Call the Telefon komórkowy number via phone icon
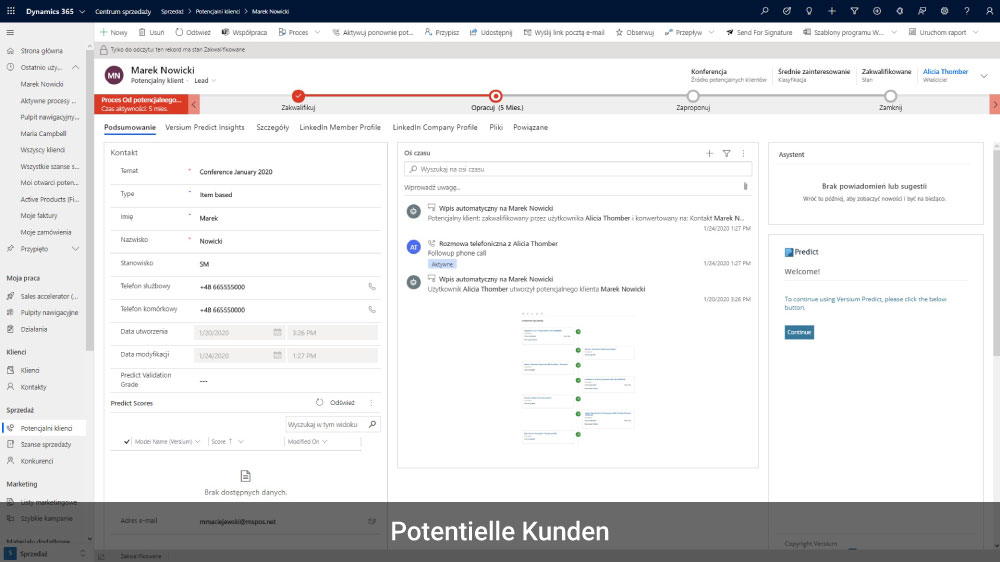The width and height of the screenshot is (1000, 562). click(372, 310)
